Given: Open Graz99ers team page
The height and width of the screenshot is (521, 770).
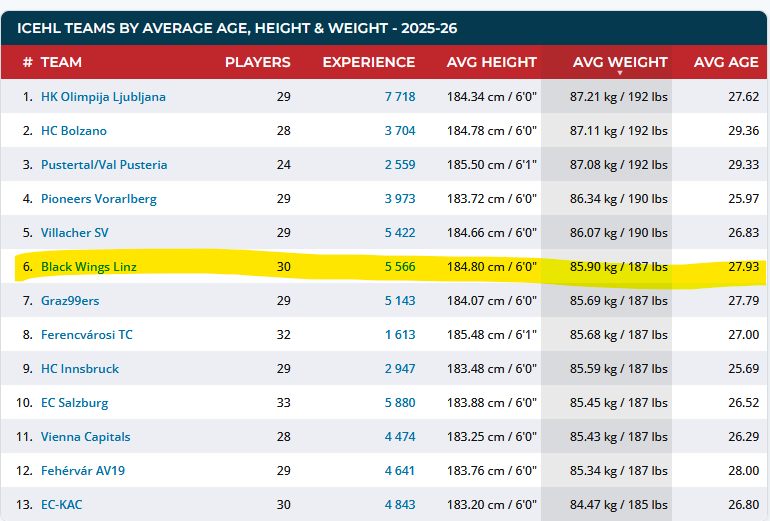Looking at the screenshot, I should [x=70, y=300].
